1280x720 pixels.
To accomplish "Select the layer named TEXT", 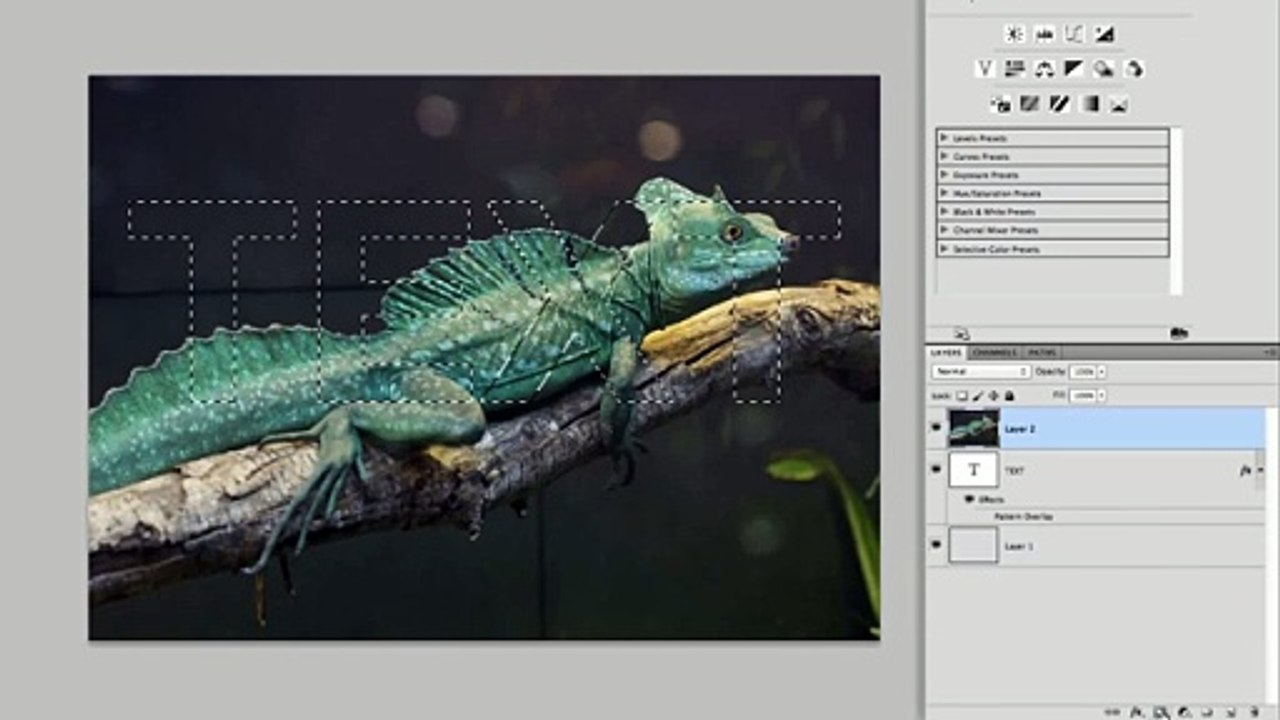I will coord(1014,470).
